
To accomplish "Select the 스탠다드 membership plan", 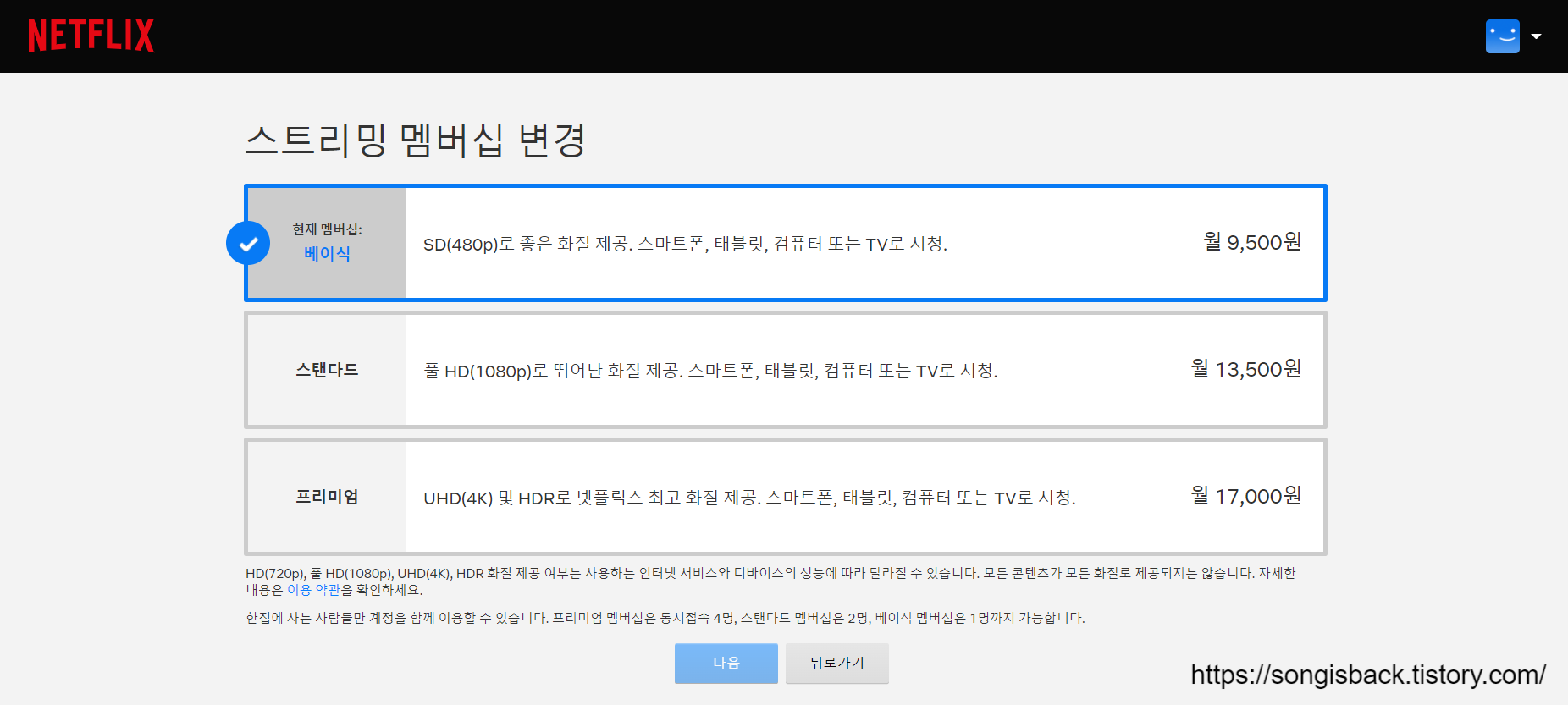I will click(785, 370).
